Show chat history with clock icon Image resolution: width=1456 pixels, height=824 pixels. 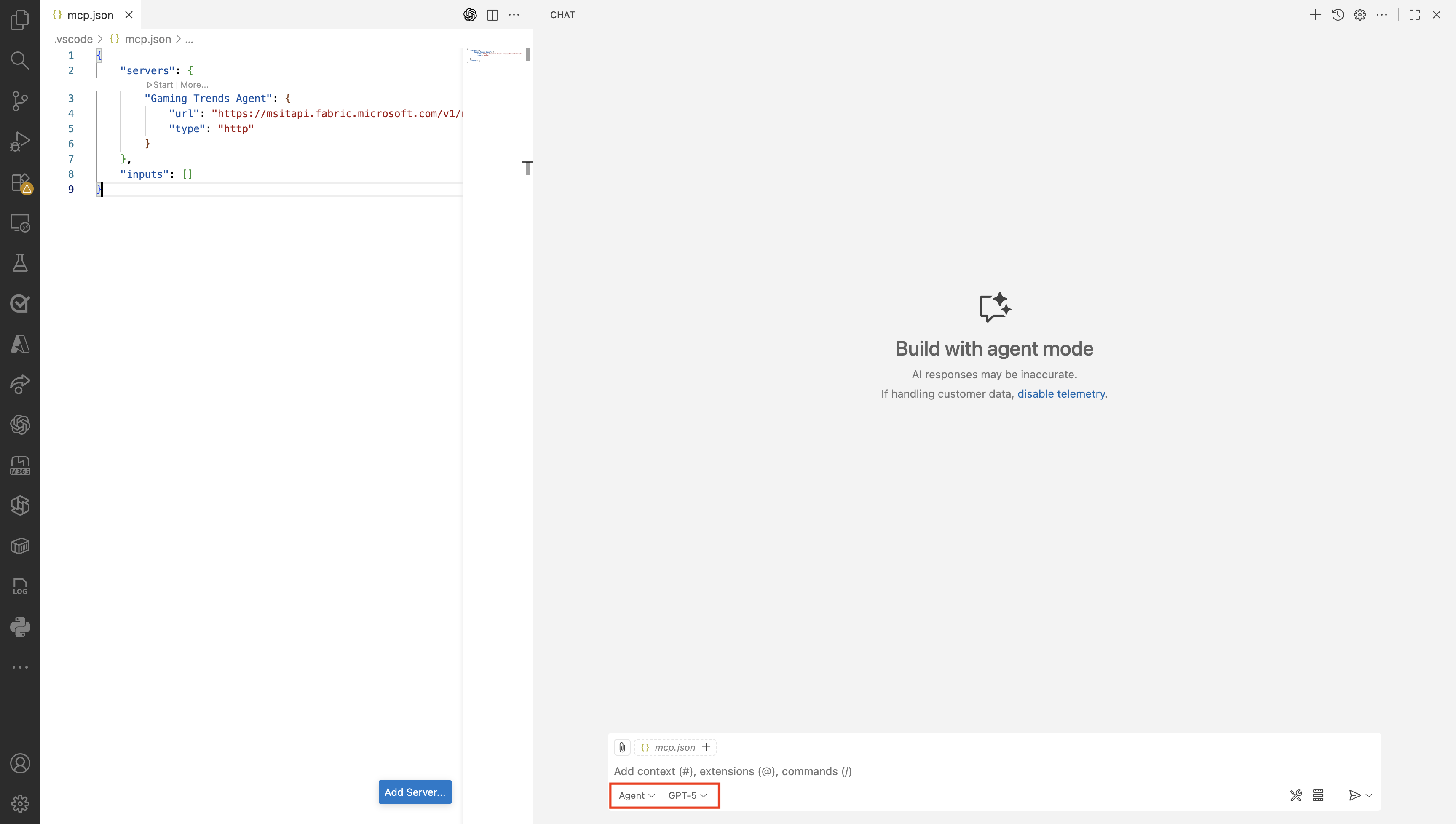[1338, 15]
